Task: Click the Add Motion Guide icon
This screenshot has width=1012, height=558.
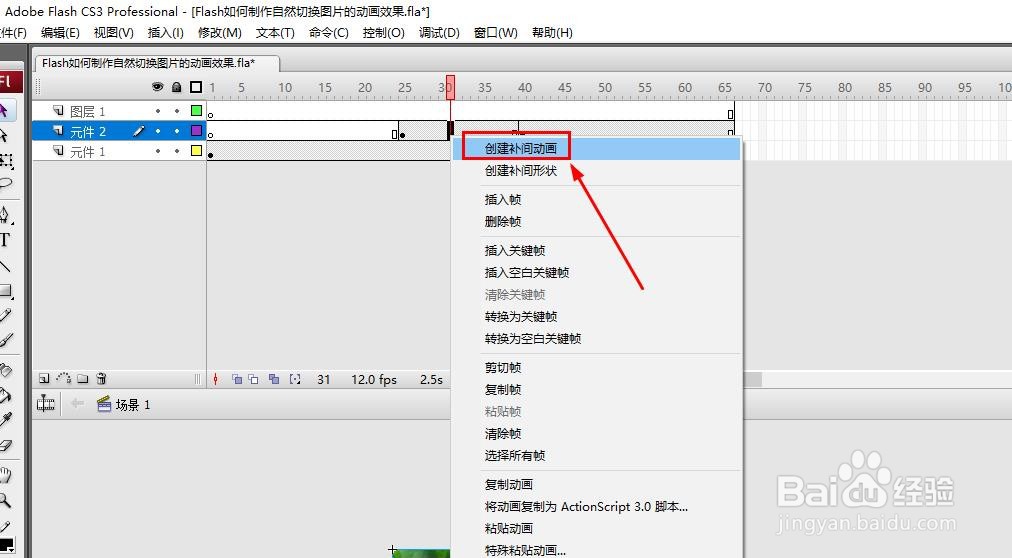Action: click(x=64, y=379)
